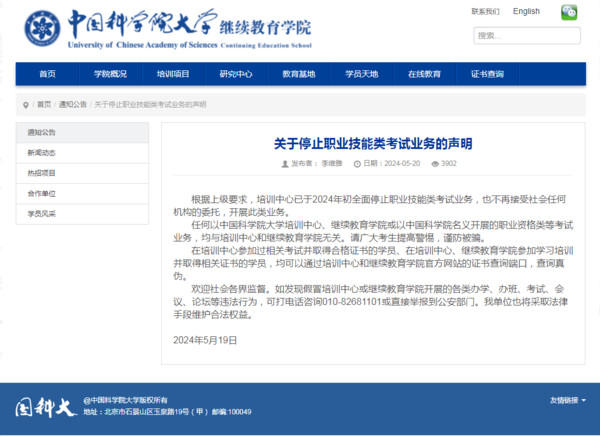The width and height of the screenshot is (600, 437).
Task: Click the closing date 2024年5月19日
Action: coord(205,340)
